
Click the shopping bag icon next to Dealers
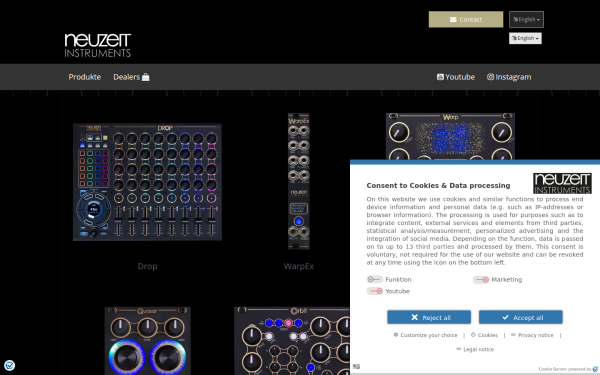pos(145,77)
